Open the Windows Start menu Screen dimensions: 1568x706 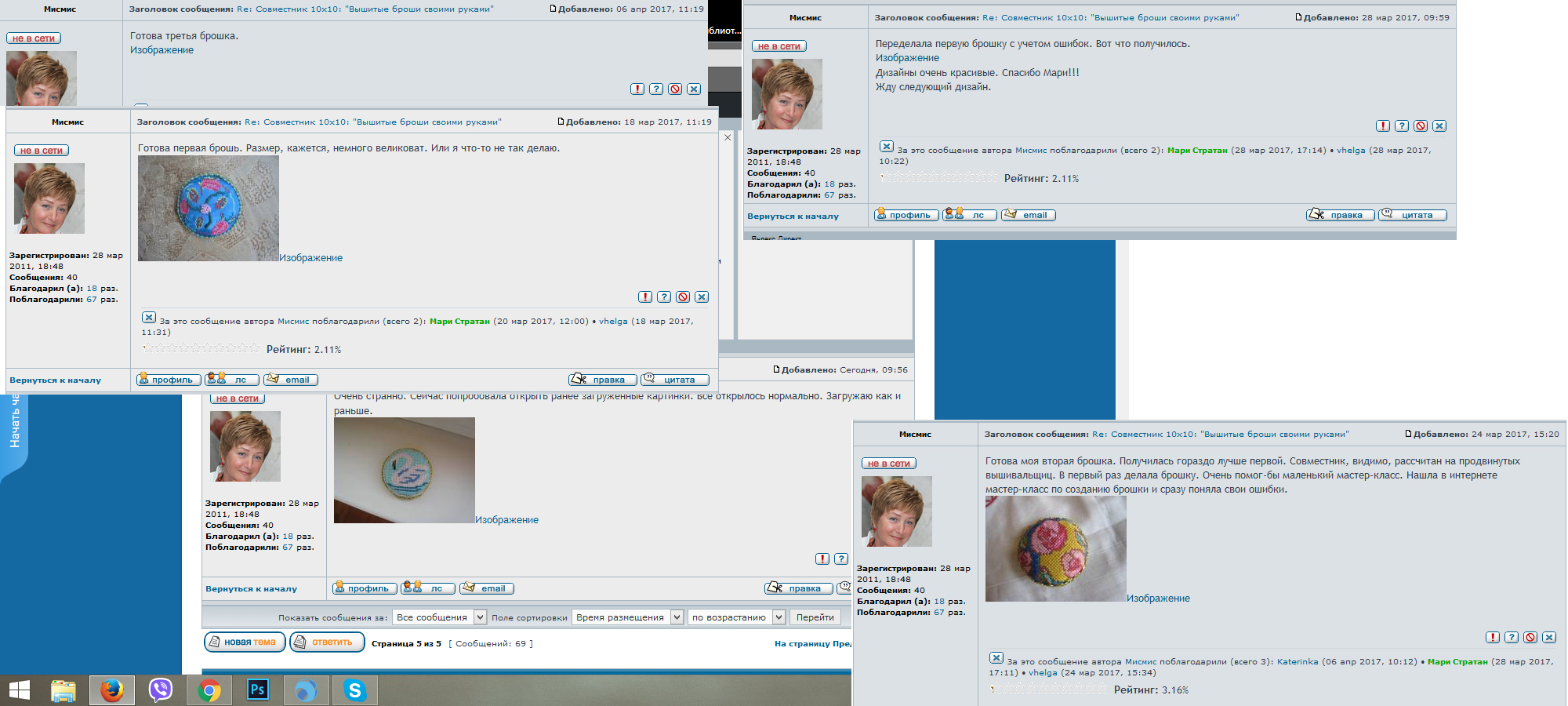point(19,690)
